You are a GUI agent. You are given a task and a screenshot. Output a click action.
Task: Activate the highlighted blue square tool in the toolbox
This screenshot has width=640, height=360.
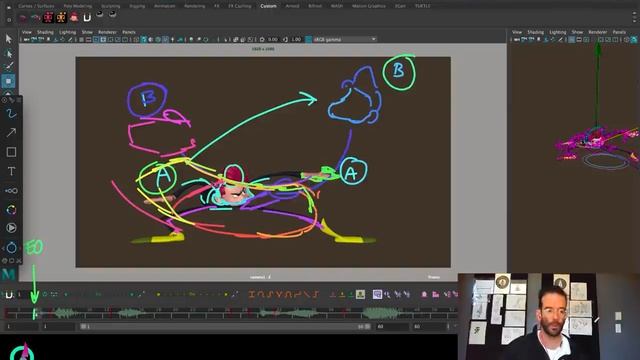[9, 81]
